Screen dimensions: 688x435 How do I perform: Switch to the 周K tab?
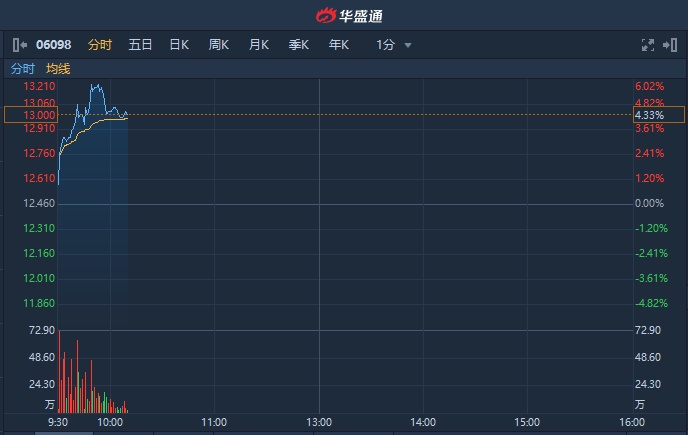click(x=219, y=45)
